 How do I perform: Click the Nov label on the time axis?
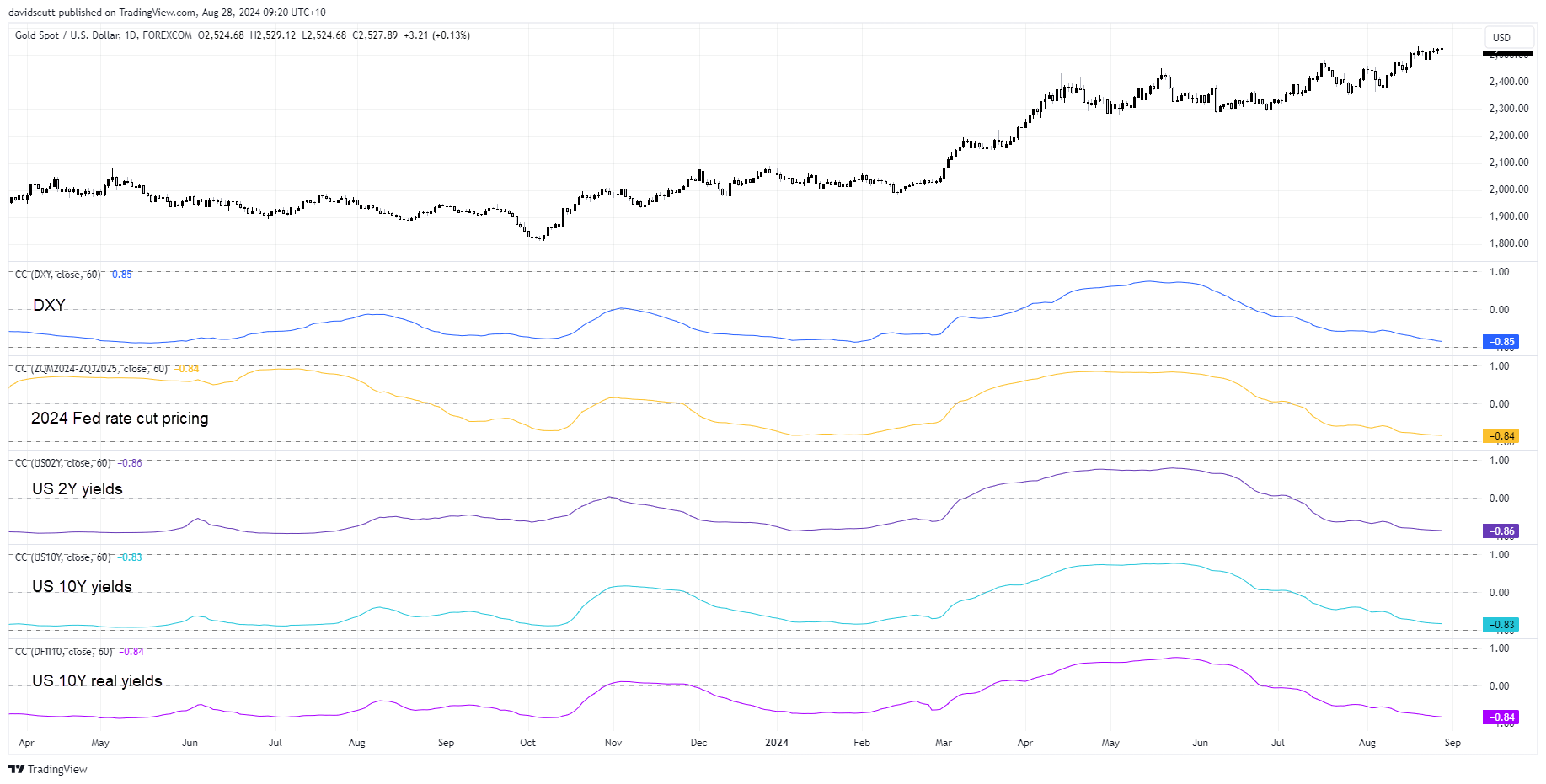pyautogui.click(x=613, y=743)
